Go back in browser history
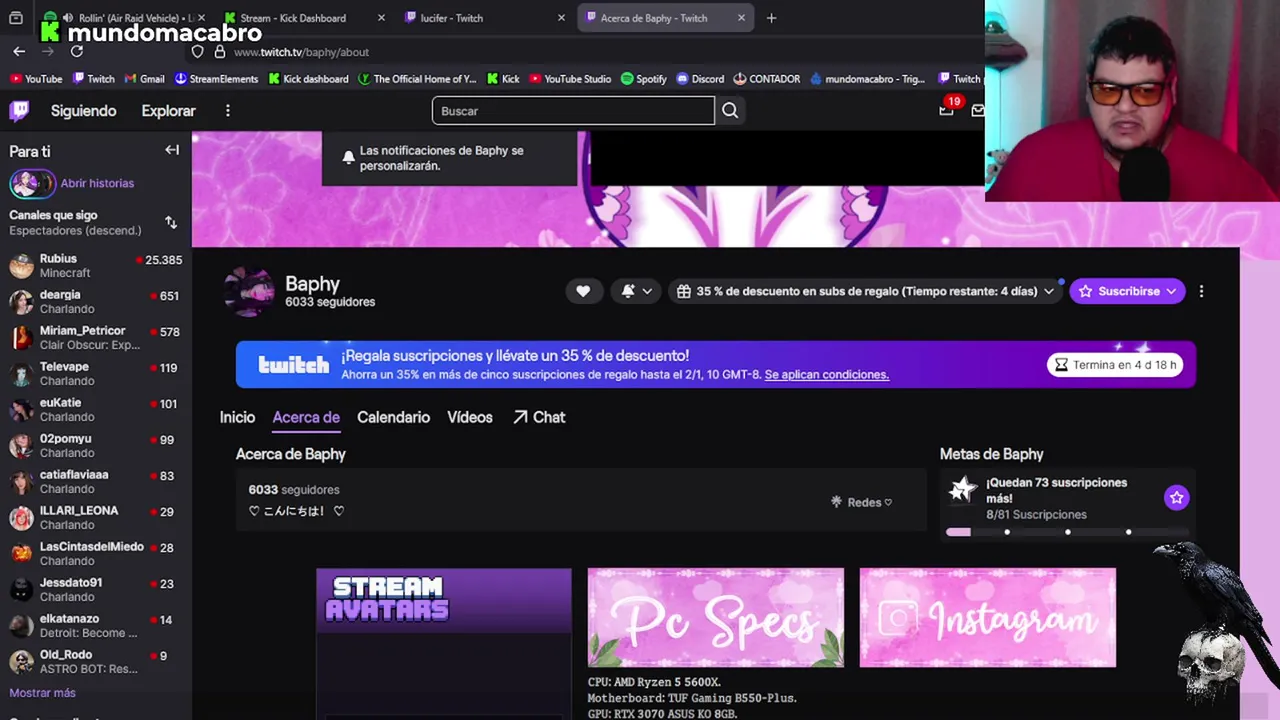 [19, 52]
